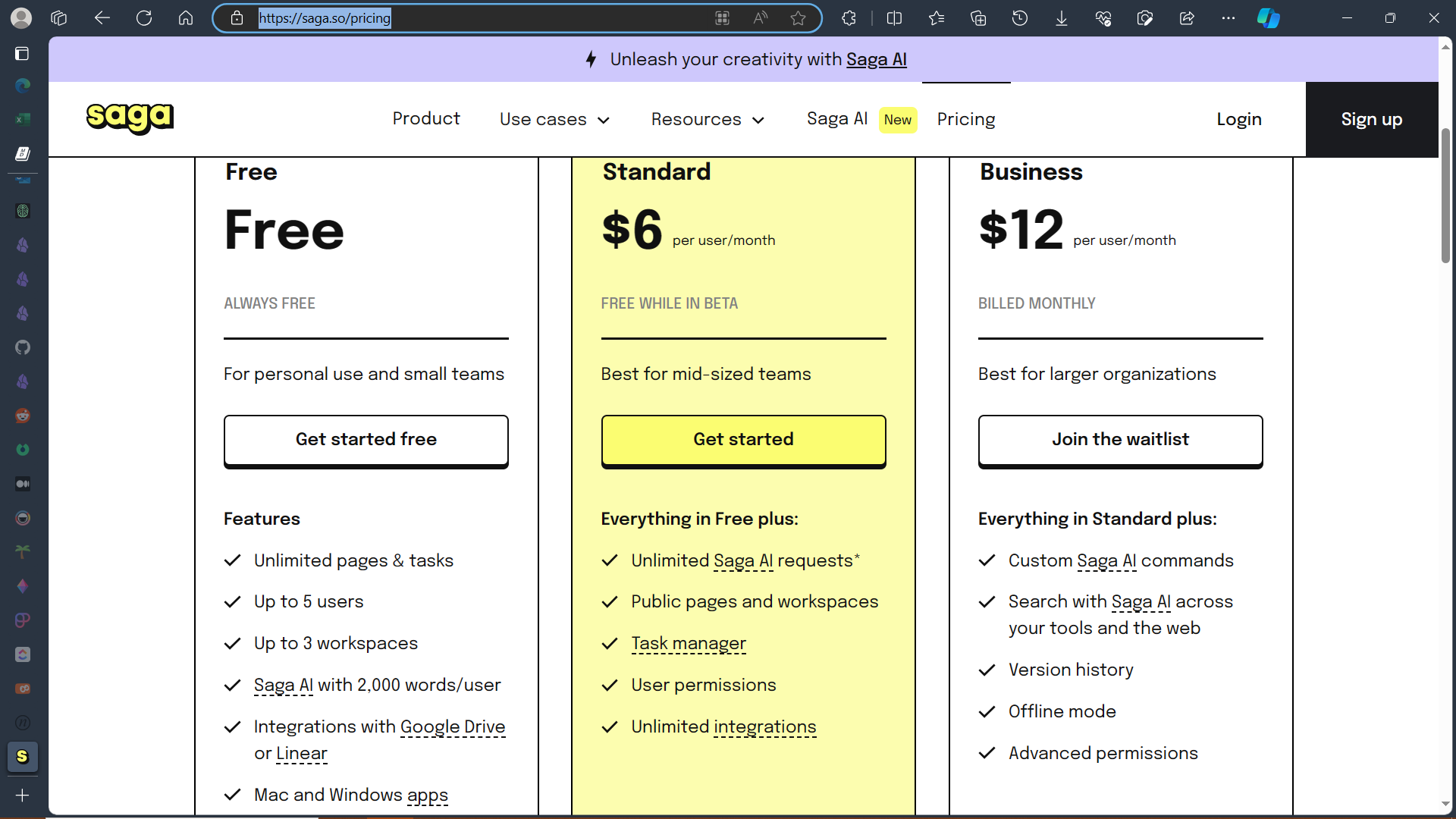The image size is (1456, 819).
Task: Expand the Use cases dropdown
Action: [x=554, y=120]
